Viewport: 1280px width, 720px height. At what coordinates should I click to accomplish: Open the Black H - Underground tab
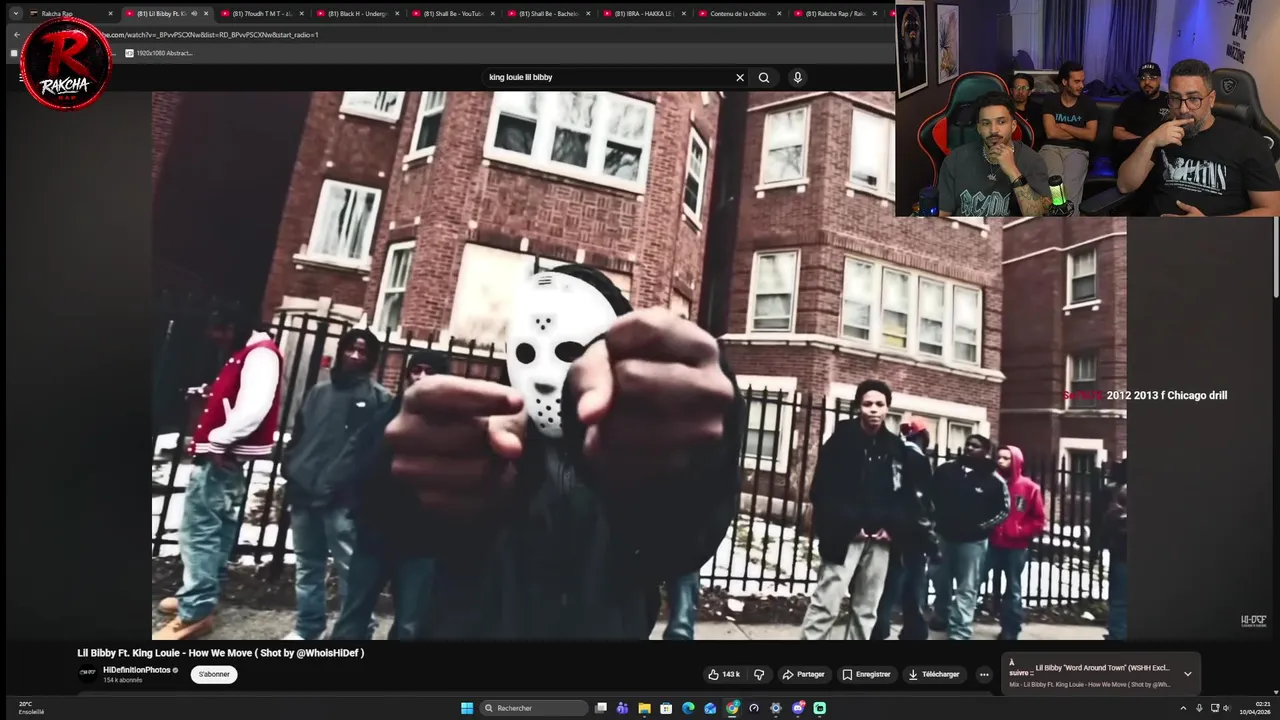point(355,14)
